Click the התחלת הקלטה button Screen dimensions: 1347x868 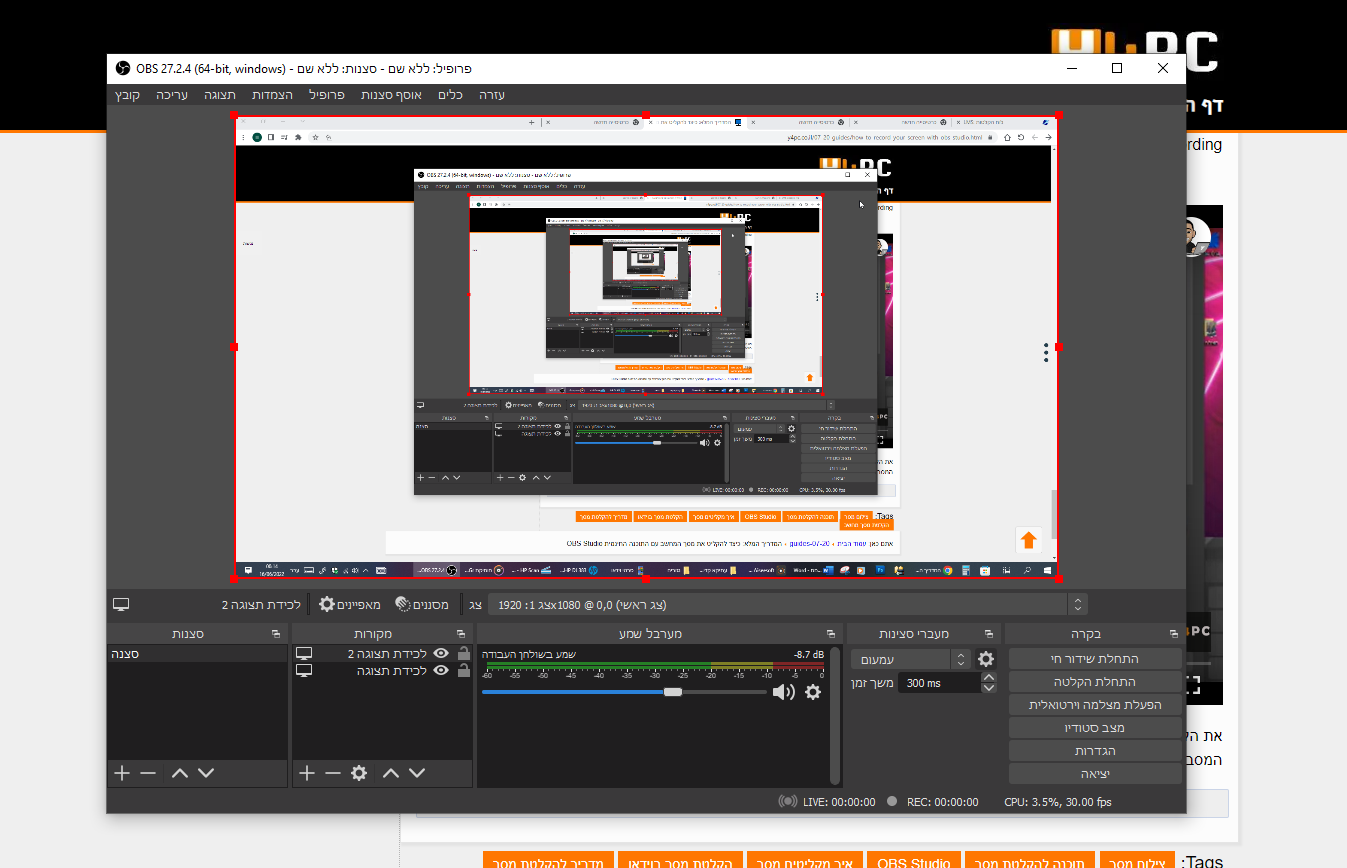[x=1095, y=682]
